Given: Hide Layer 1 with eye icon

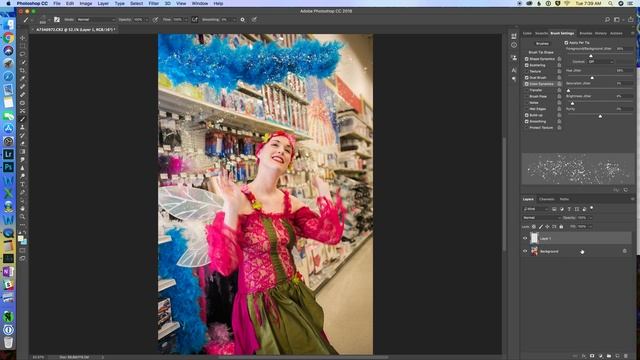Looking at the screenshot, I should point(525,238).
